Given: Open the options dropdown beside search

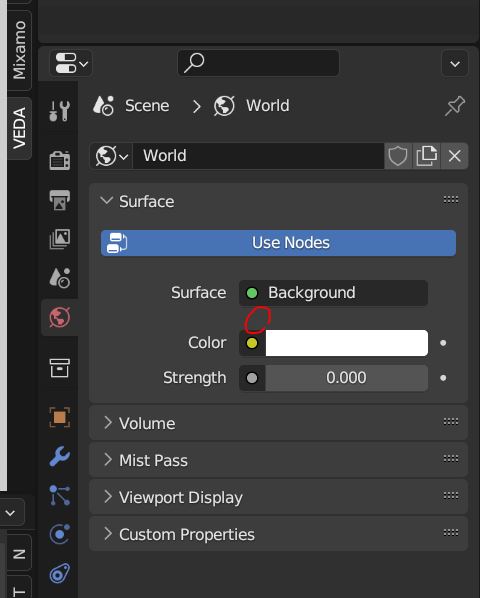Looking at the screenshot, I should click(455, 63).
